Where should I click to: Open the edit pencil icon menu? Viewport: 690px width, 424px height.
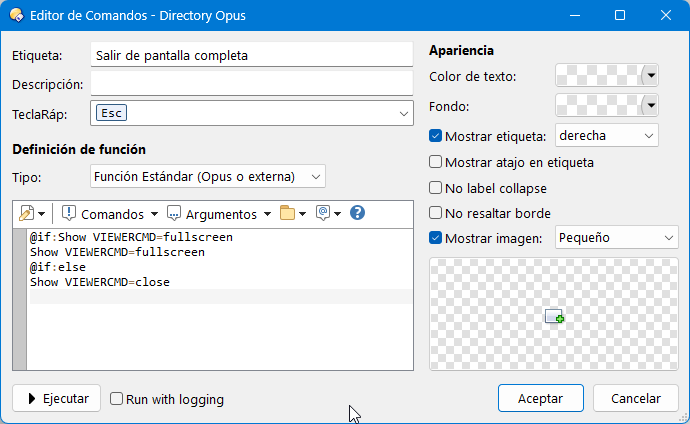click(x=32, y=214)
